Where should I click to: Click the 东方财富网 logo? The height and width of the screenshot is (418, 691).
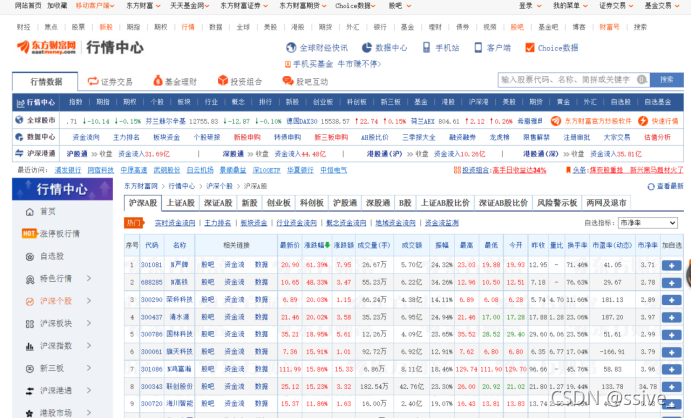coord(47,47)
